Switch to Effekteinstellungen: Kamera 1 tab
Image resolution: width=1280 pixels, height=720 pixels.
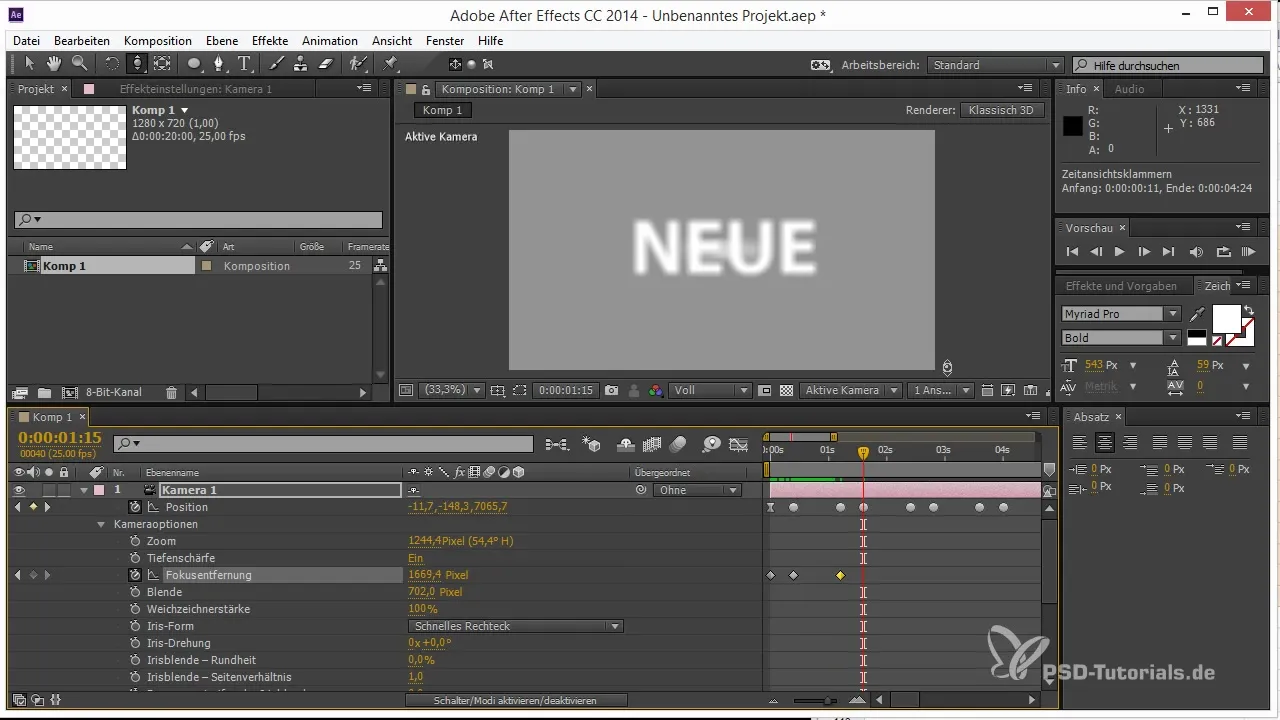[x=196, y=89]
